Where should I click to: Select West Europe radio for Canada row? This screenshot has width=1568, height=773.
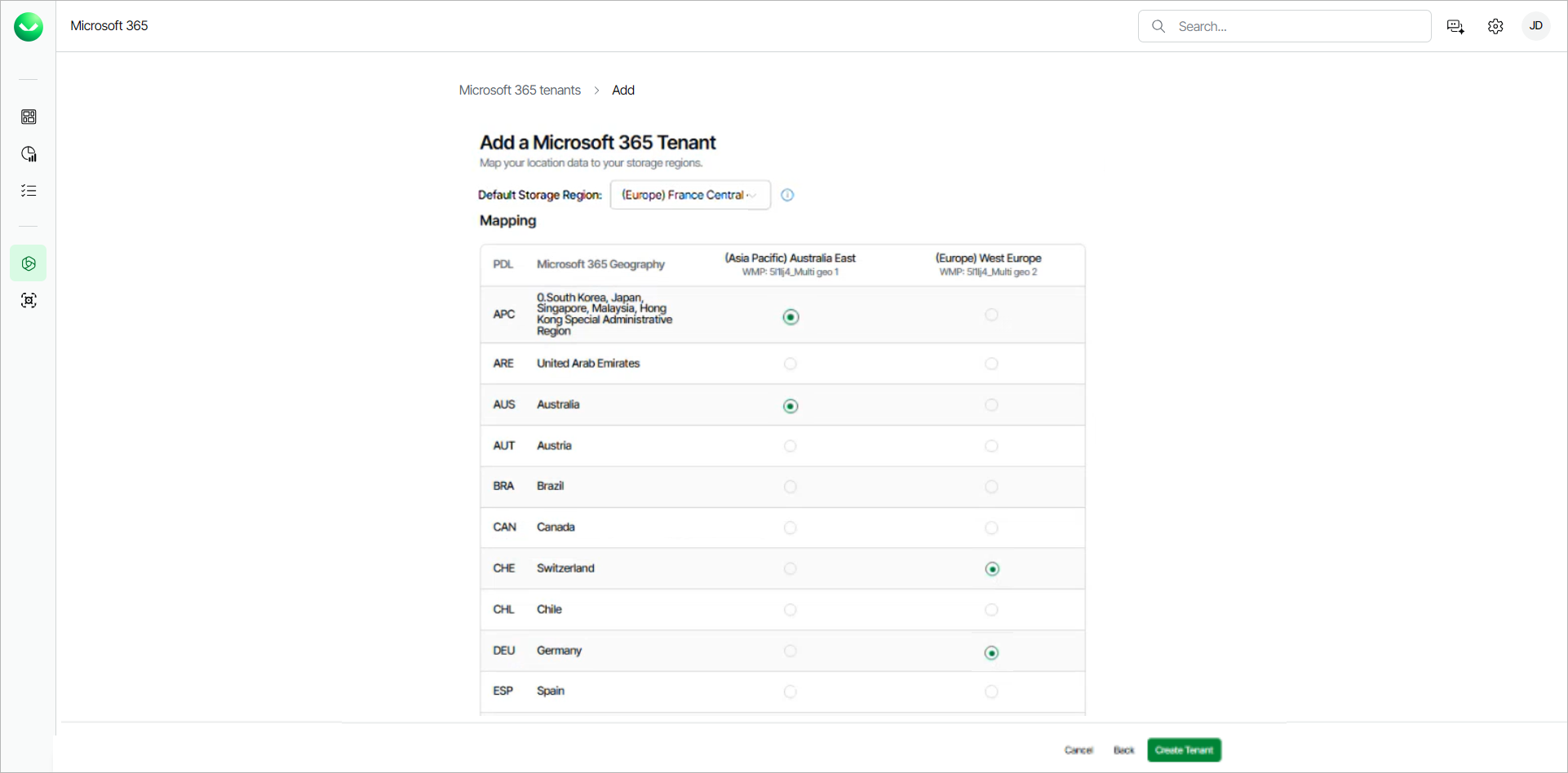[x=991, y=528]
